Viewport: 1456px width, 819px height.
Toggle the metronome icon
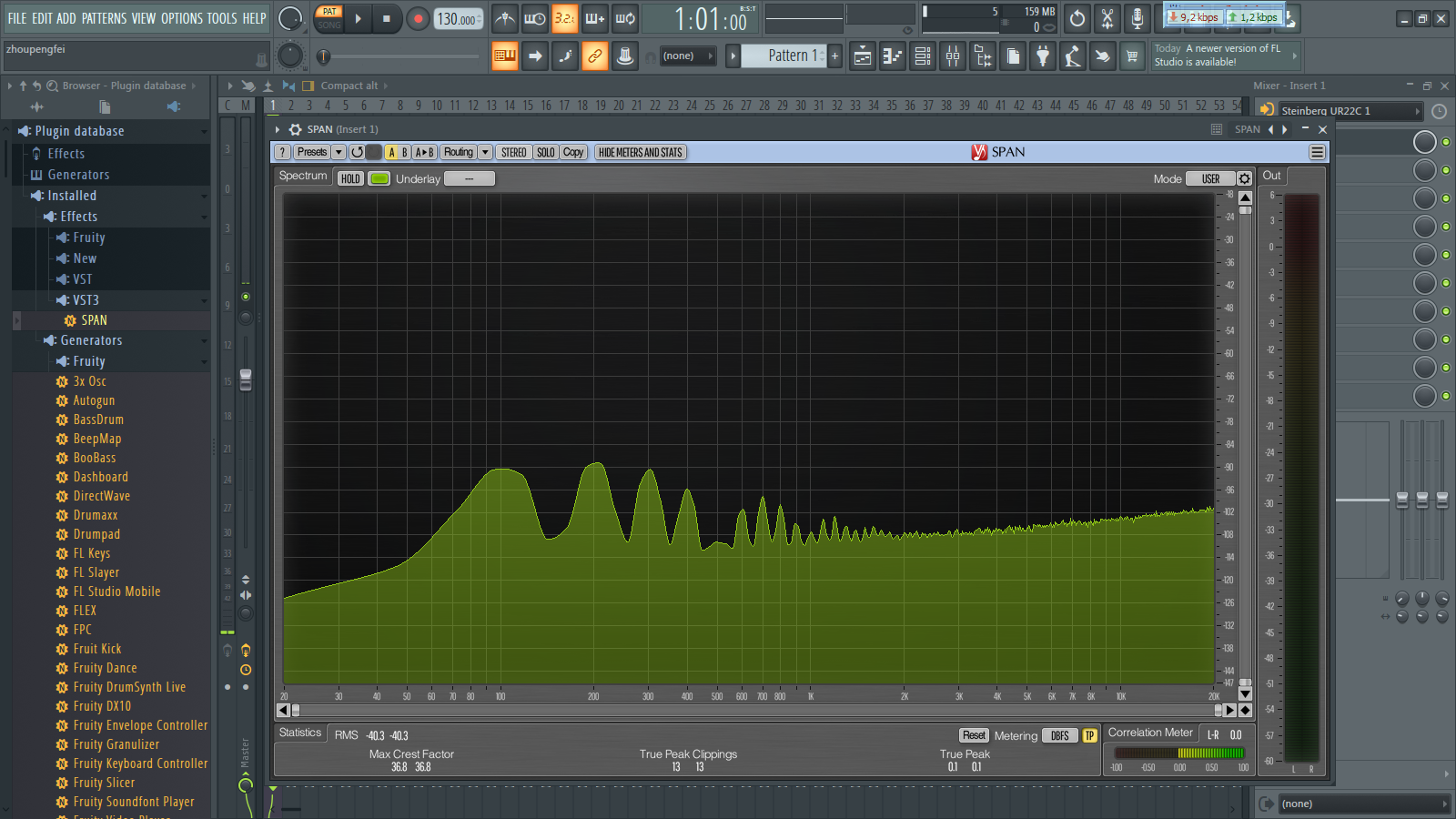(505, 18)
